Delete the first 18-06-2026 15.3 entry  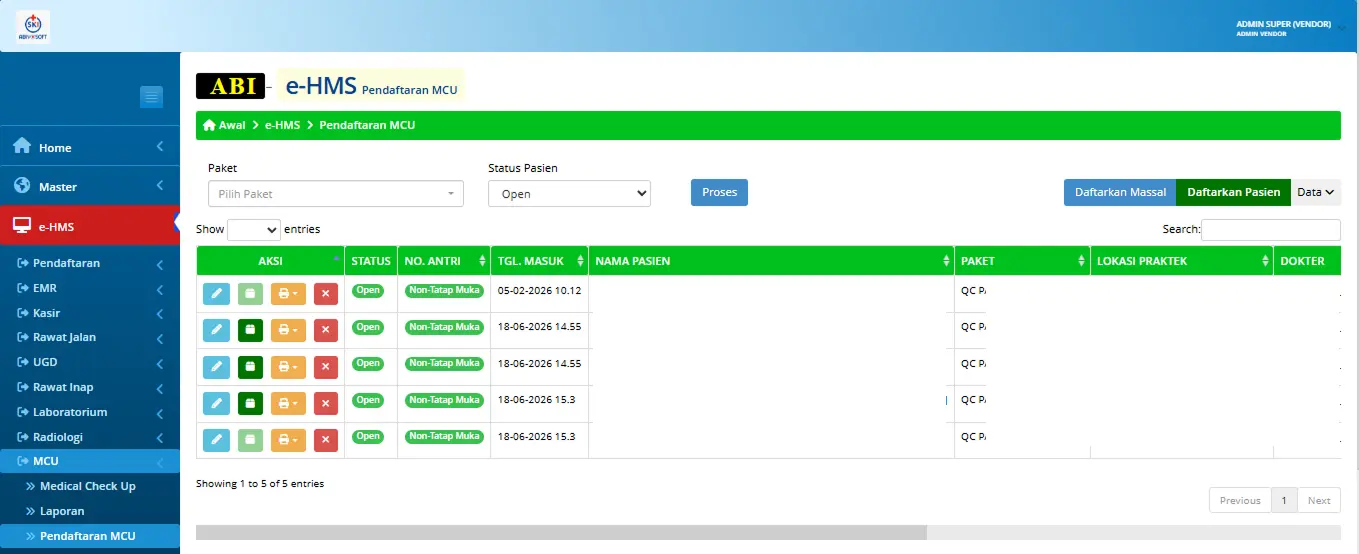click(326, 403)
